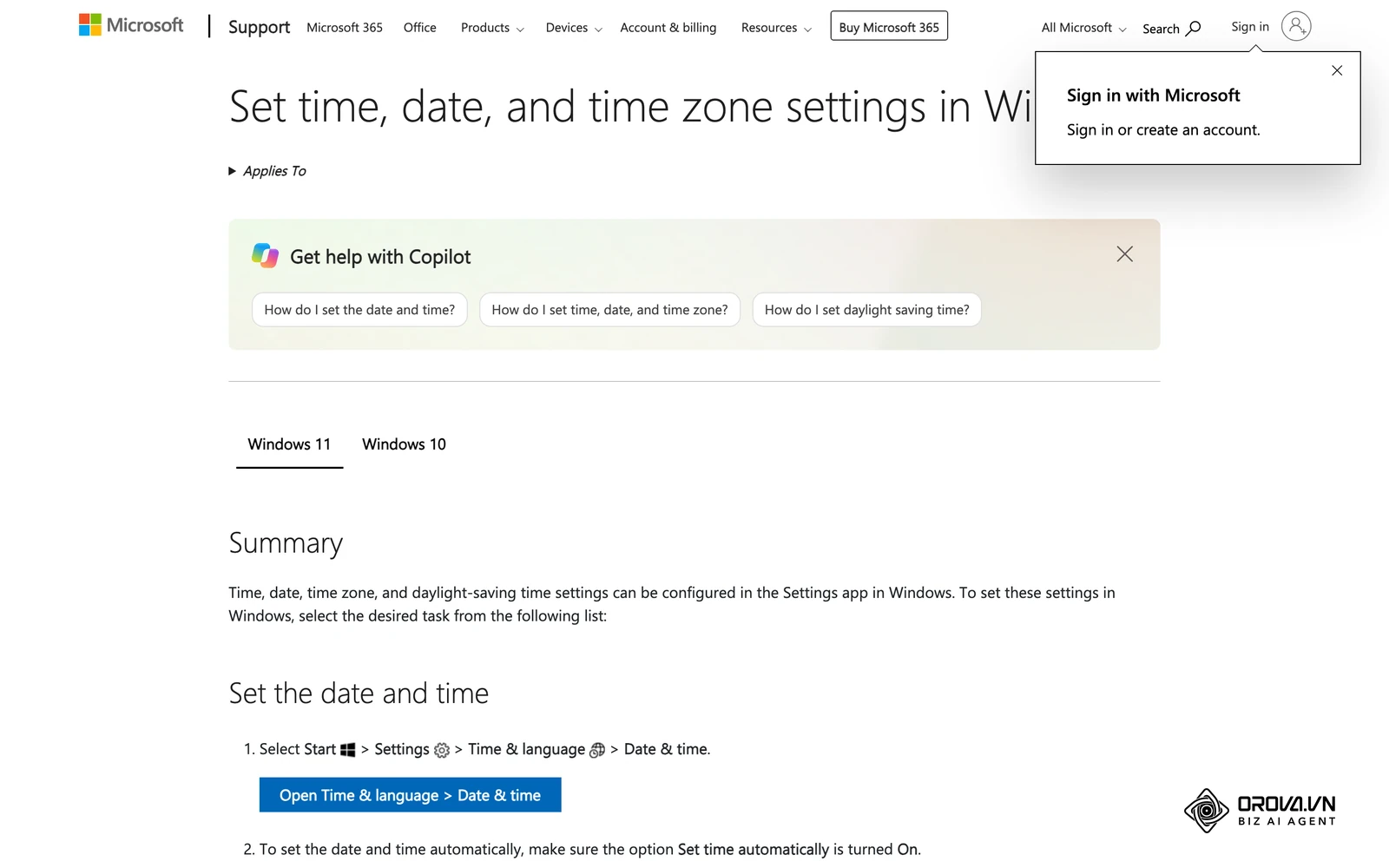The image size is (1389, 868).
Task: Ask Copilot 'How do I set time, date, and time zone?'
Action: click(x=609, y=310)
